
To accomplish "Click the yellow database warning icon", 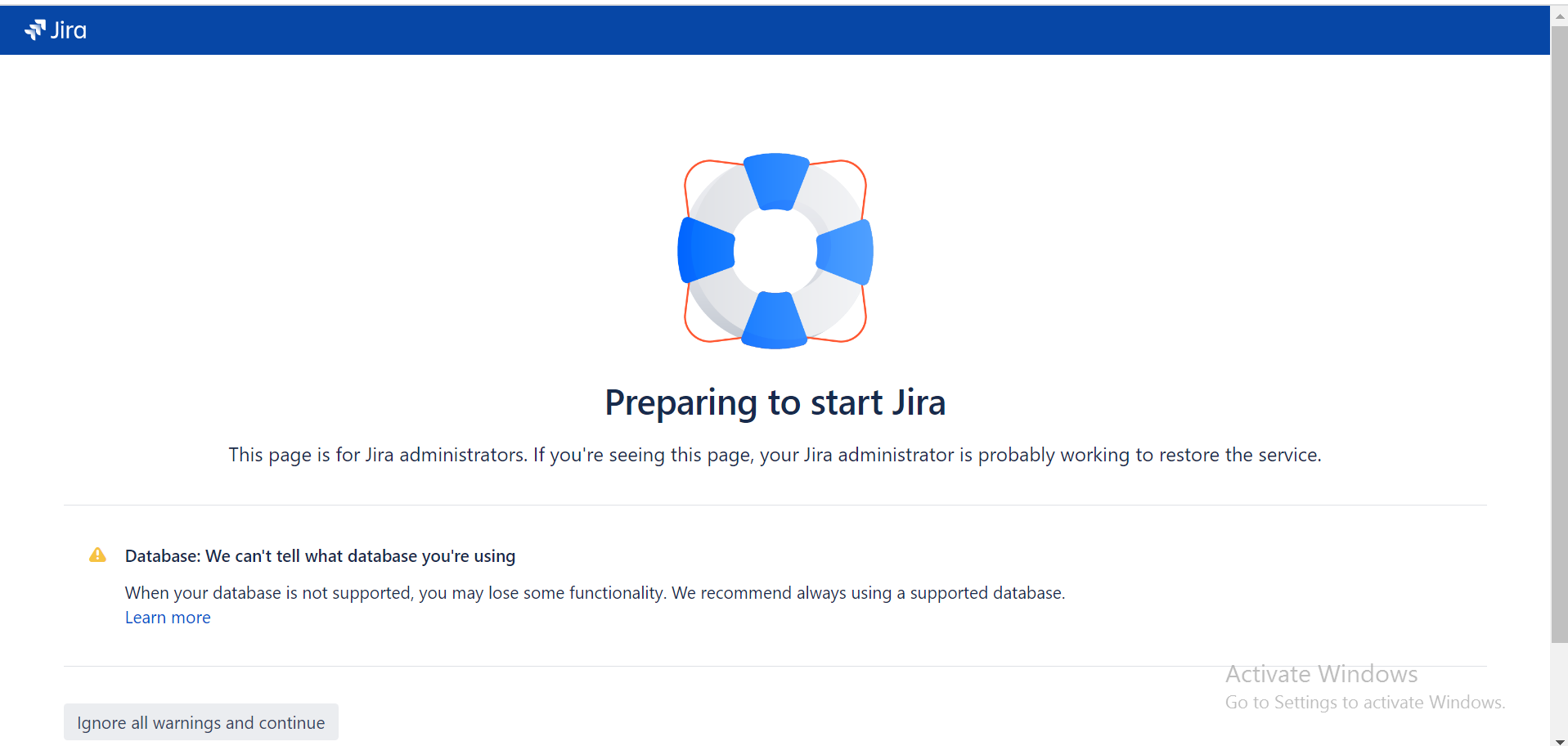I will (97, 555).
